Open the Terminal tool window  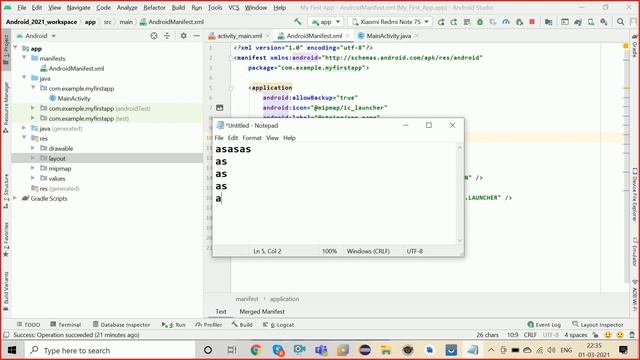click(66, 324)
